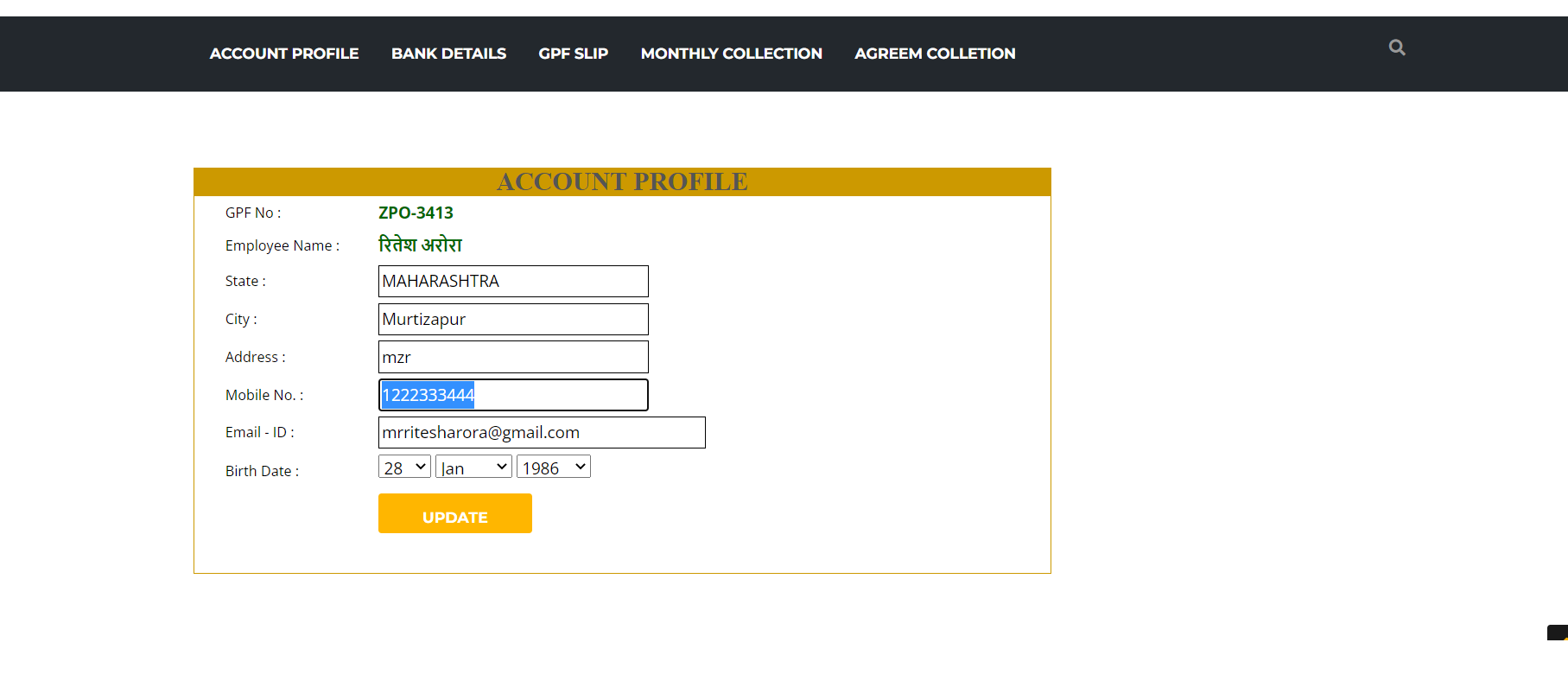Open the GPF Slip menu item

point(573,54)
